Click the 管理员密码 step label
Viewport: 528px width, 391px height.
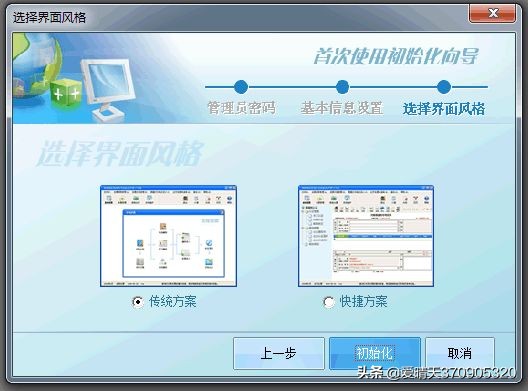[x=241, y=108]
